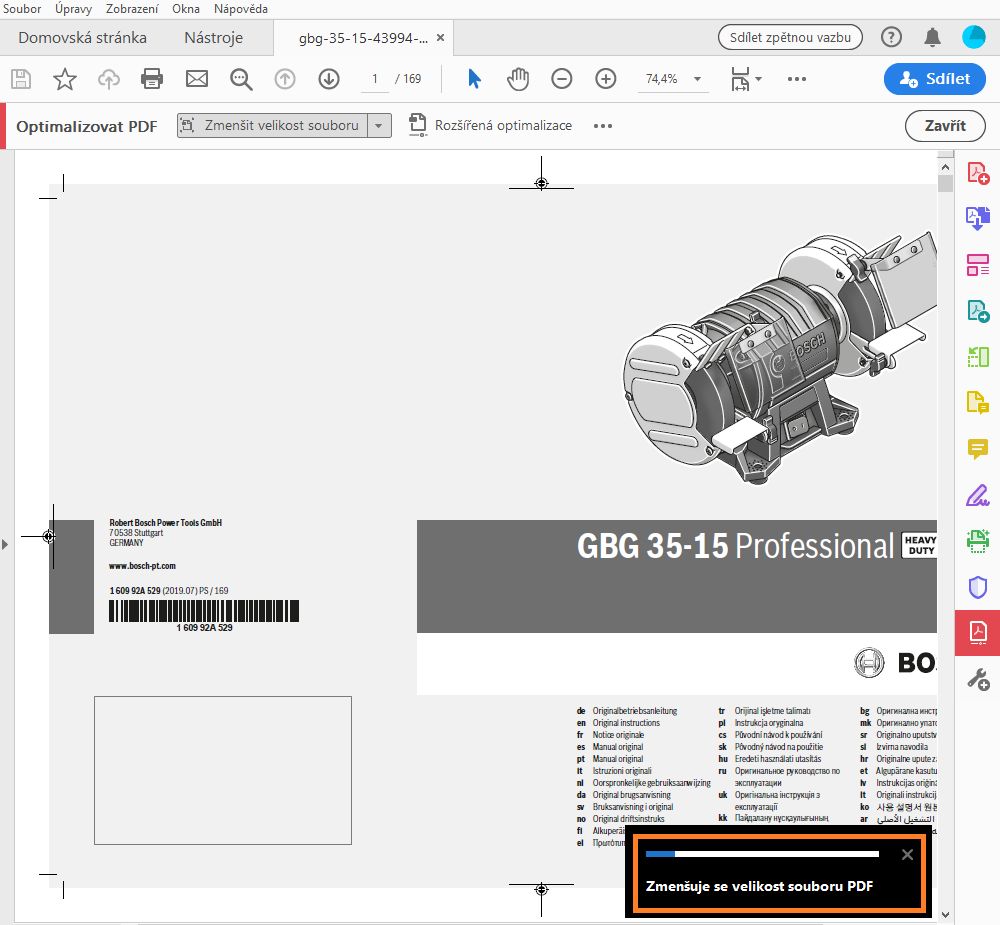
Task: Open the Scan & OCR green printer icon
Action: (x=978, y=540)
